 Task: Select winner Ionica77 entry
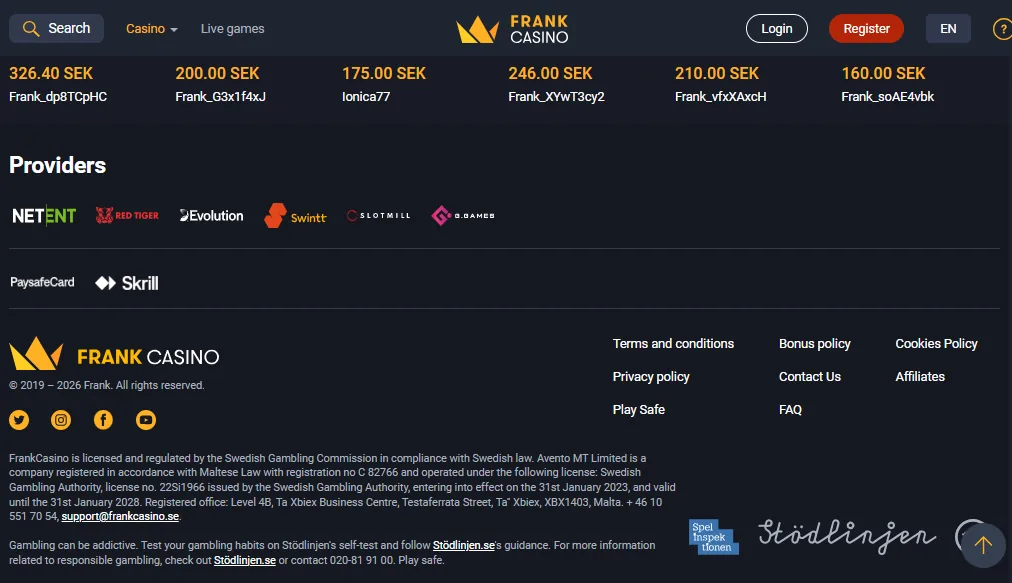click(383, 85)
